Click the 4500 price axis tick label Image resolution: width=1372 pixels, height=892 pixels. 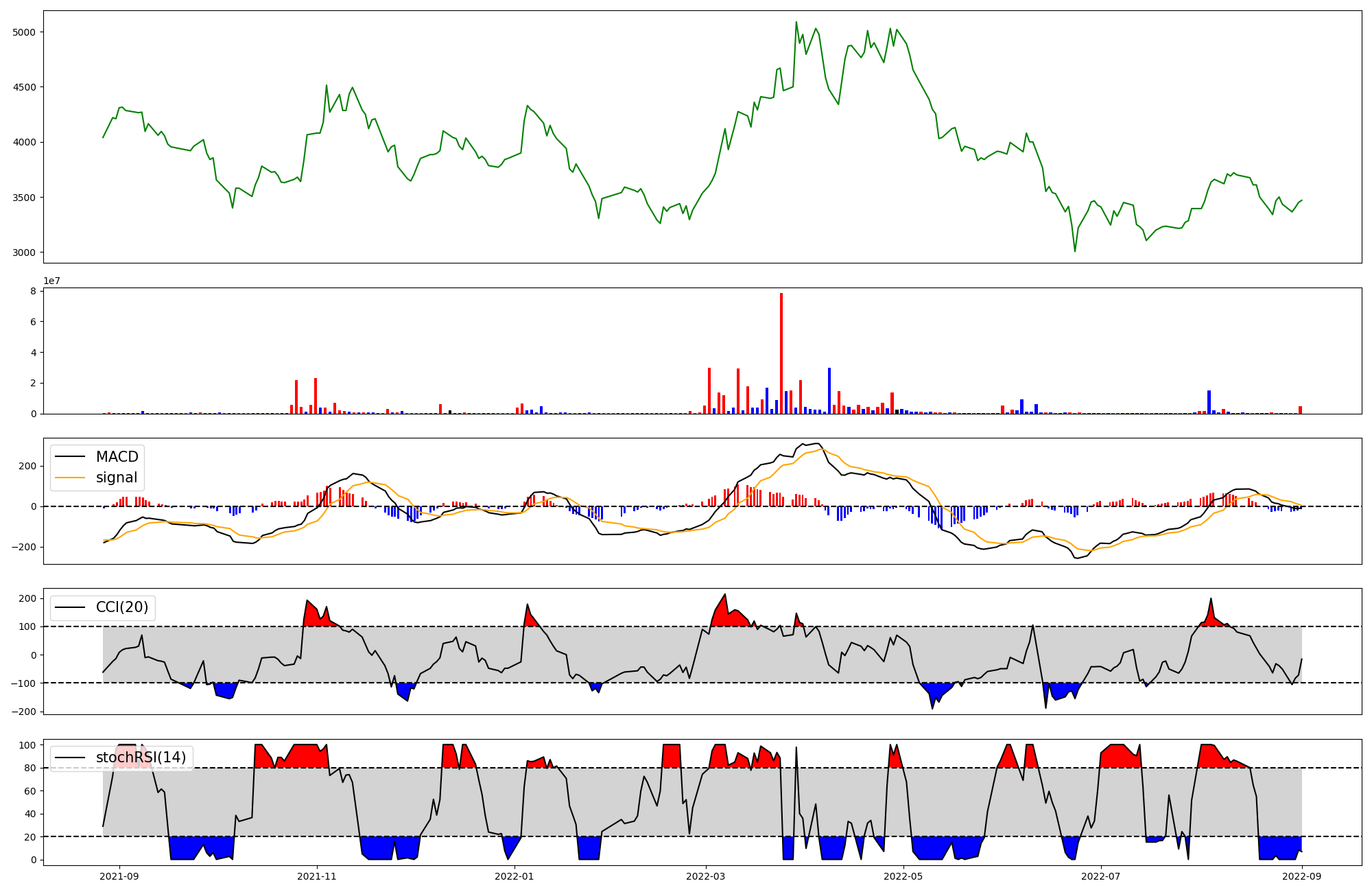coord(25,87)
